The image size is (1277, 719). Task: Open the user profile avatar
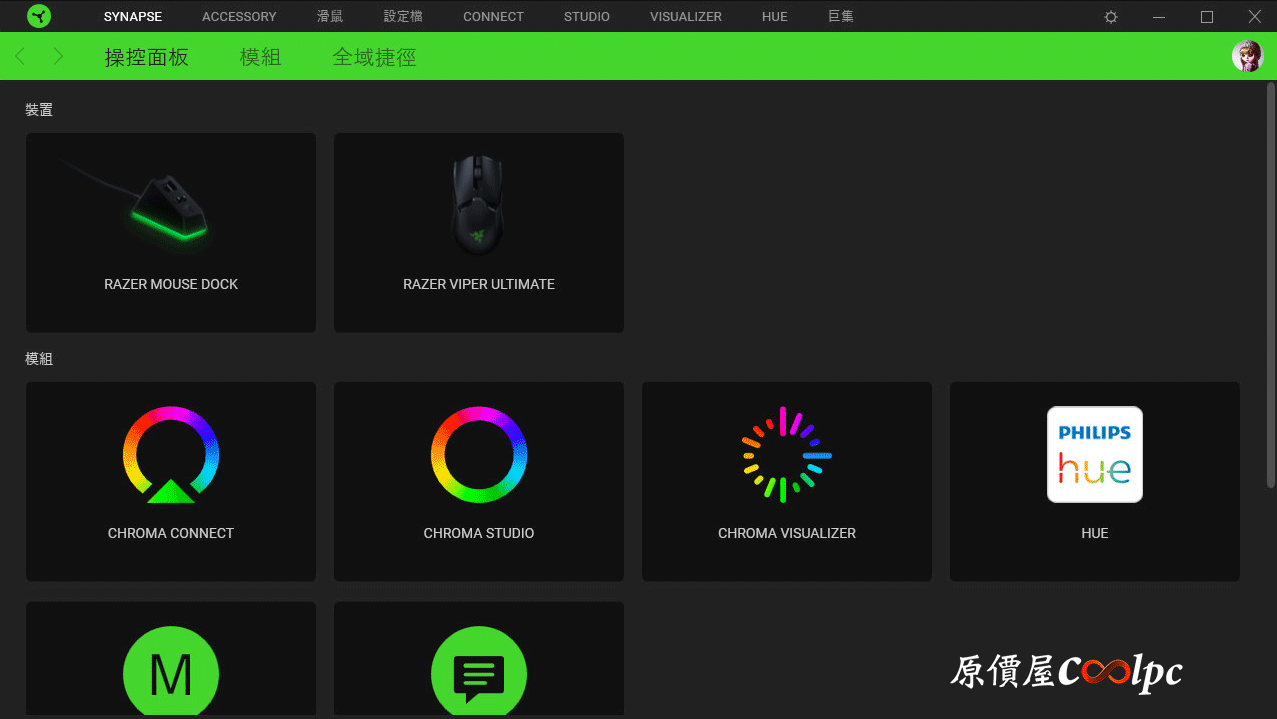click(1247, 56)
